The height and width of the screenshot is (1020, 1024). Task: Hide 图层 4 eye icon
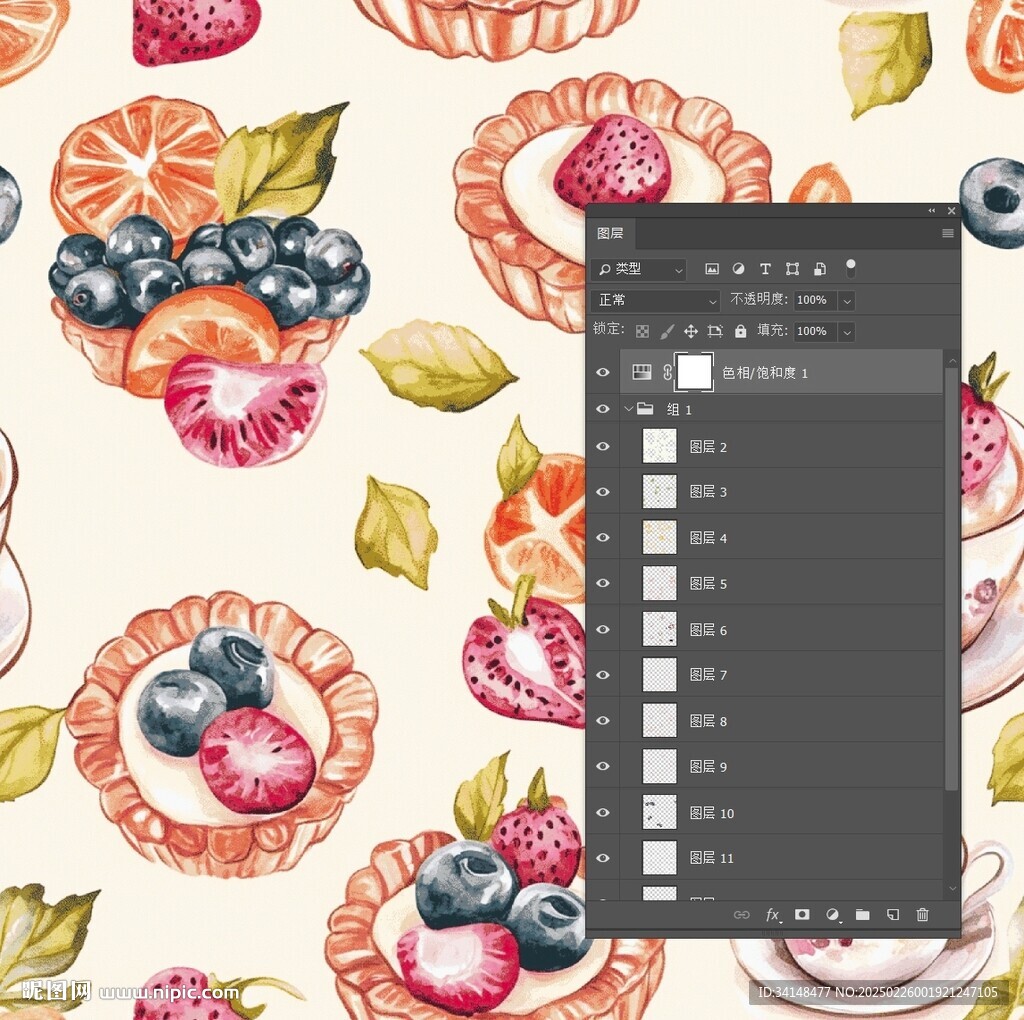coord(602,537)
